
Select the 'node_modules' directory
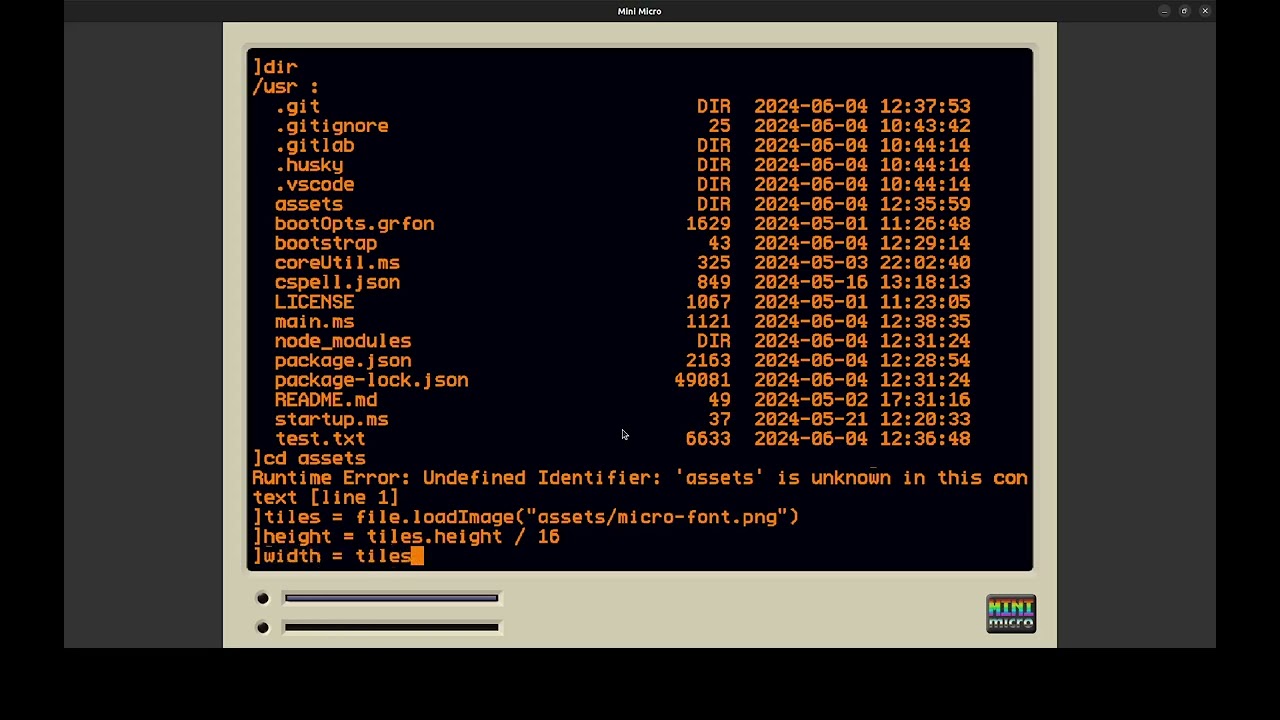click(x=343, y=341)
